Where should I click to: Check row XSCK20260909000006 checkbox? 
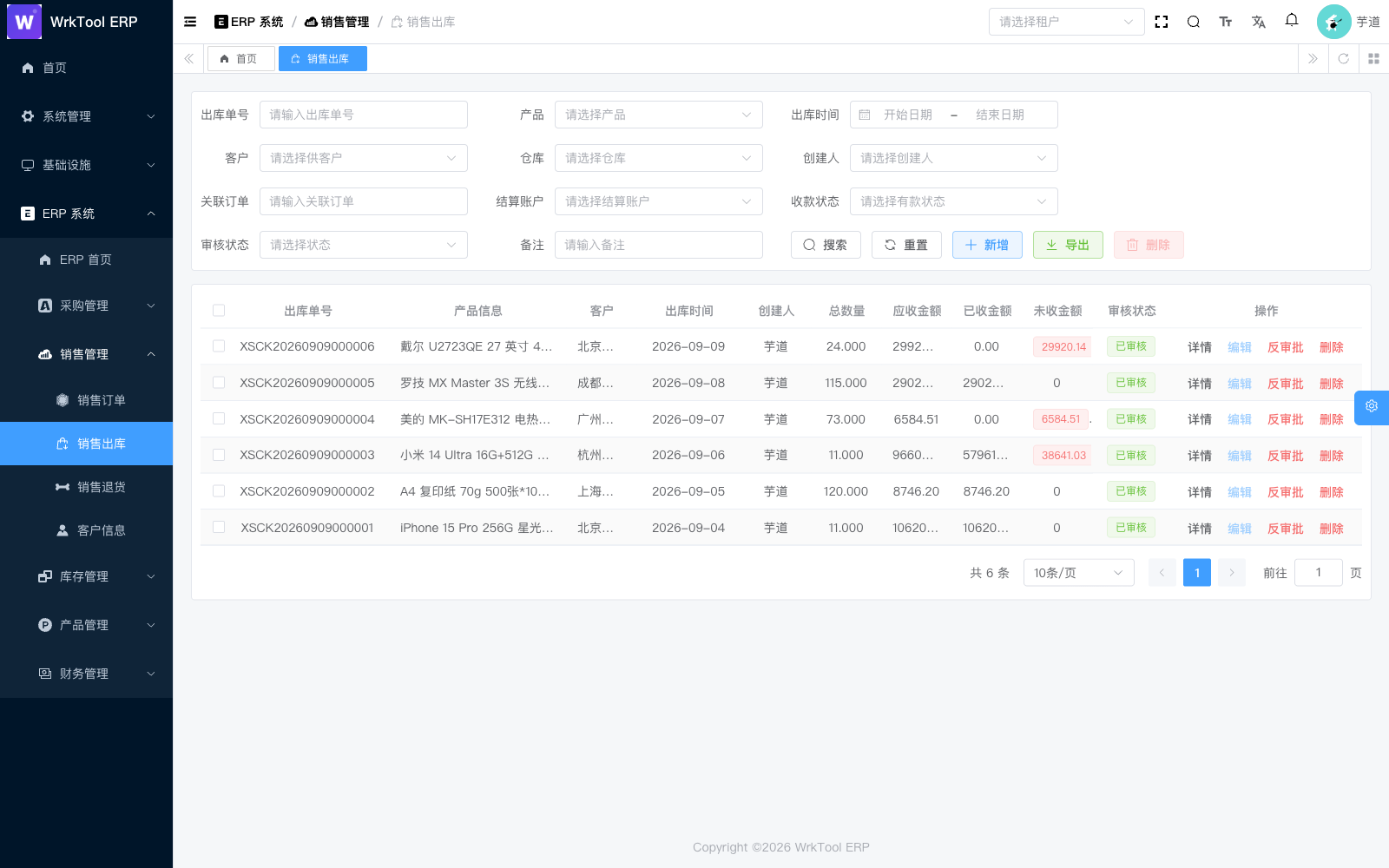219,346
